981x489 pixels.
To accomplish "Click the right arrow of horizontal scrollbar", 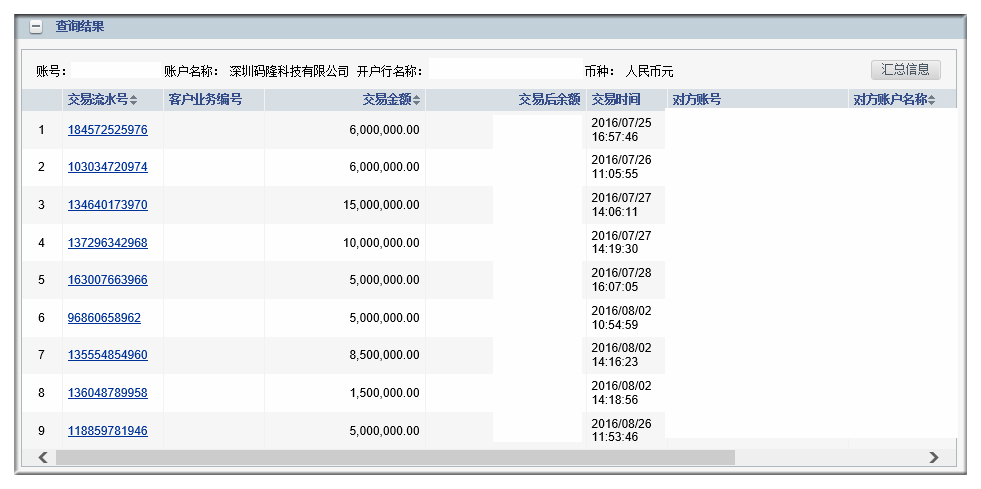I will click(x=934, y=457).
